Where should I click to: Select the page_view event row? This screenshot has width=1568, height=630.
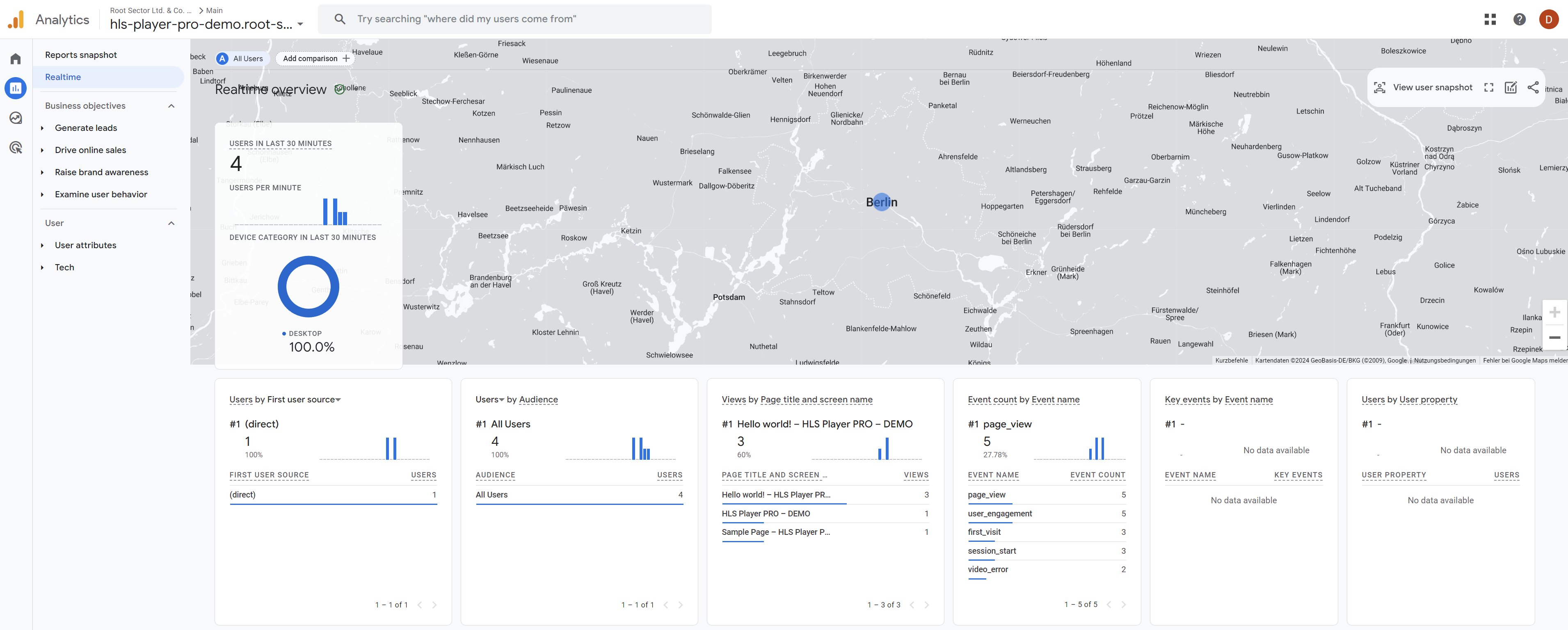coord(1047,495)
